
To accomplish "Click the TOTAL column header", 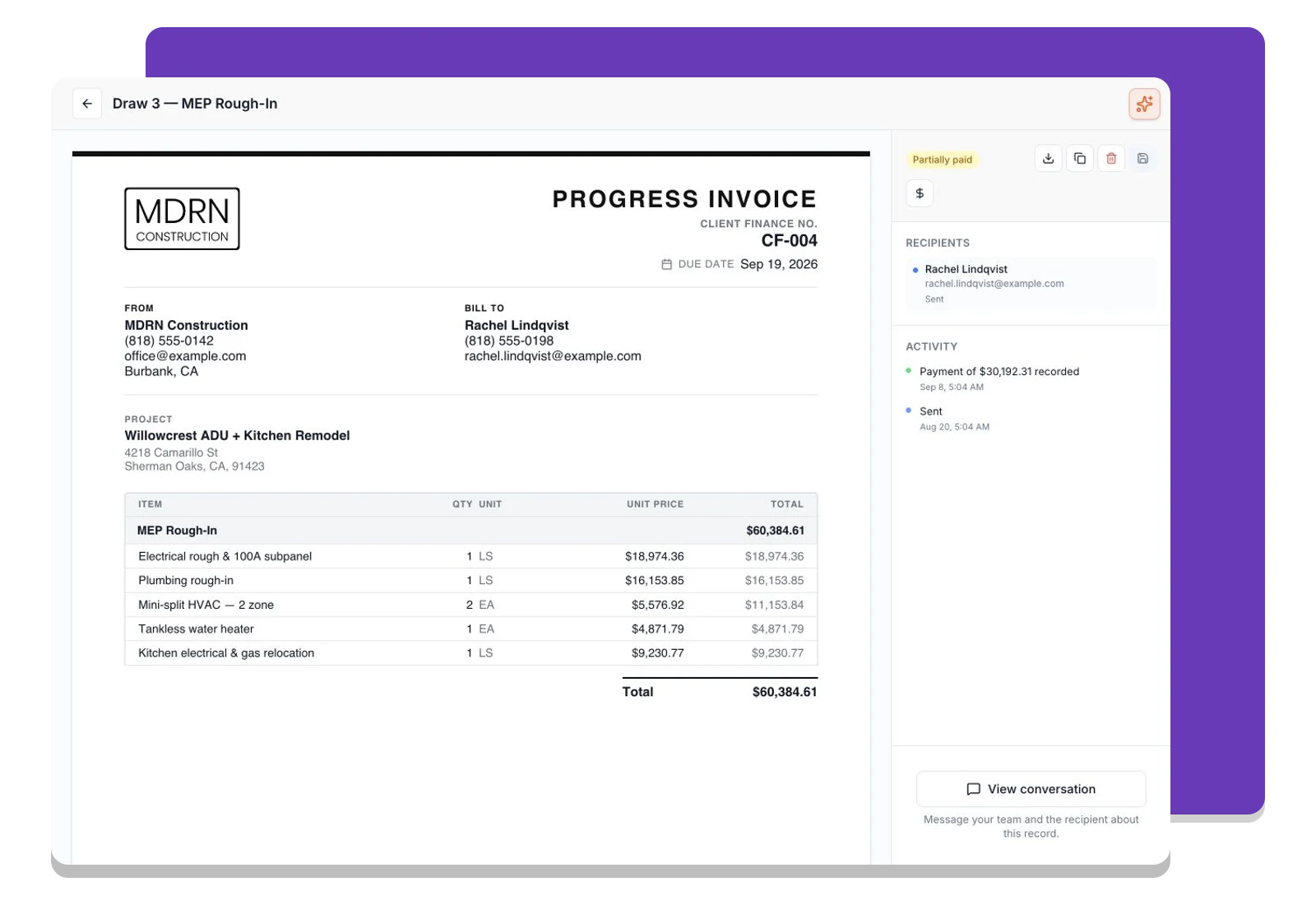I will [787, 504].
